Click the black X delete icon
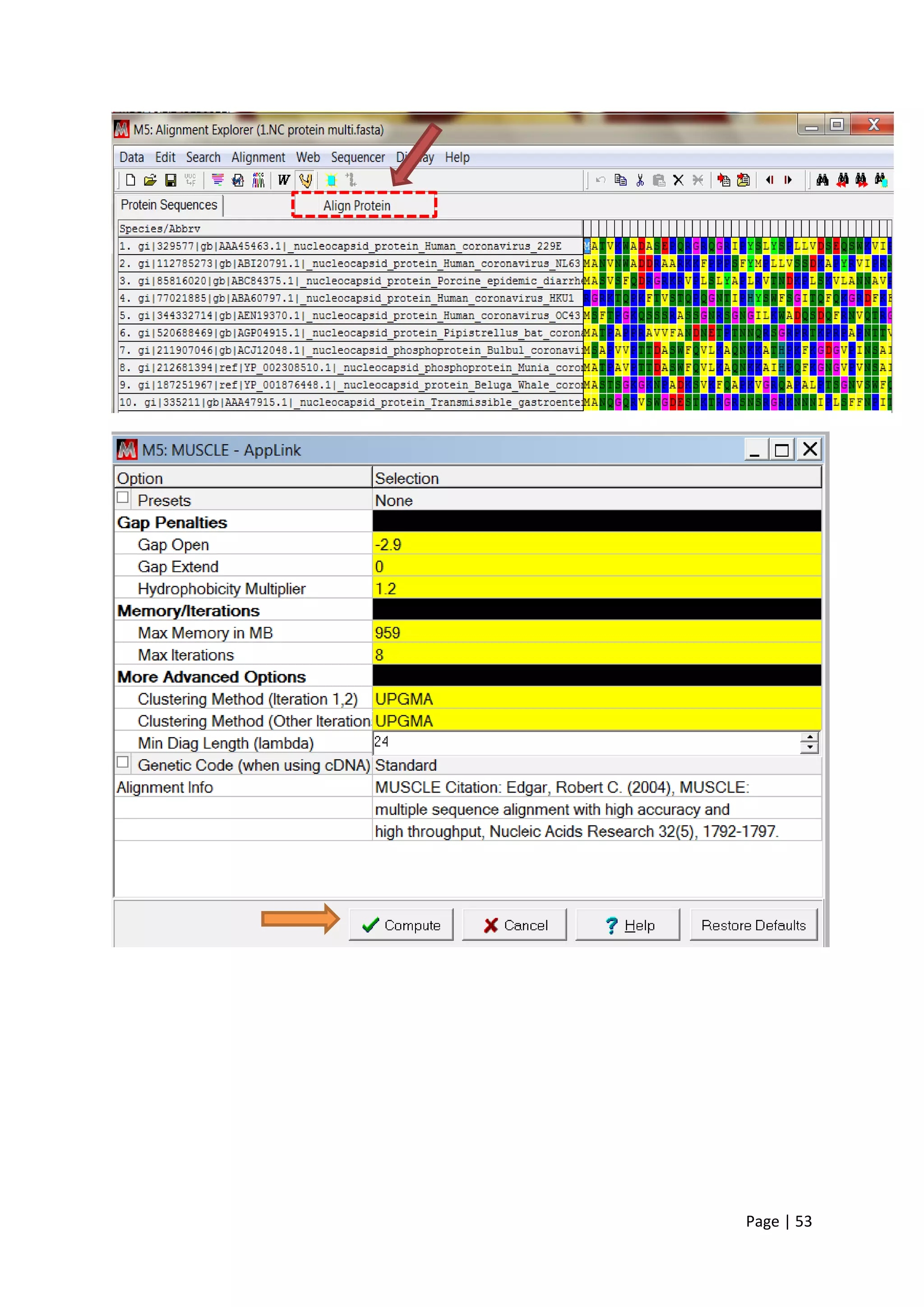The image size is (924, 1307). pos(678,181)
